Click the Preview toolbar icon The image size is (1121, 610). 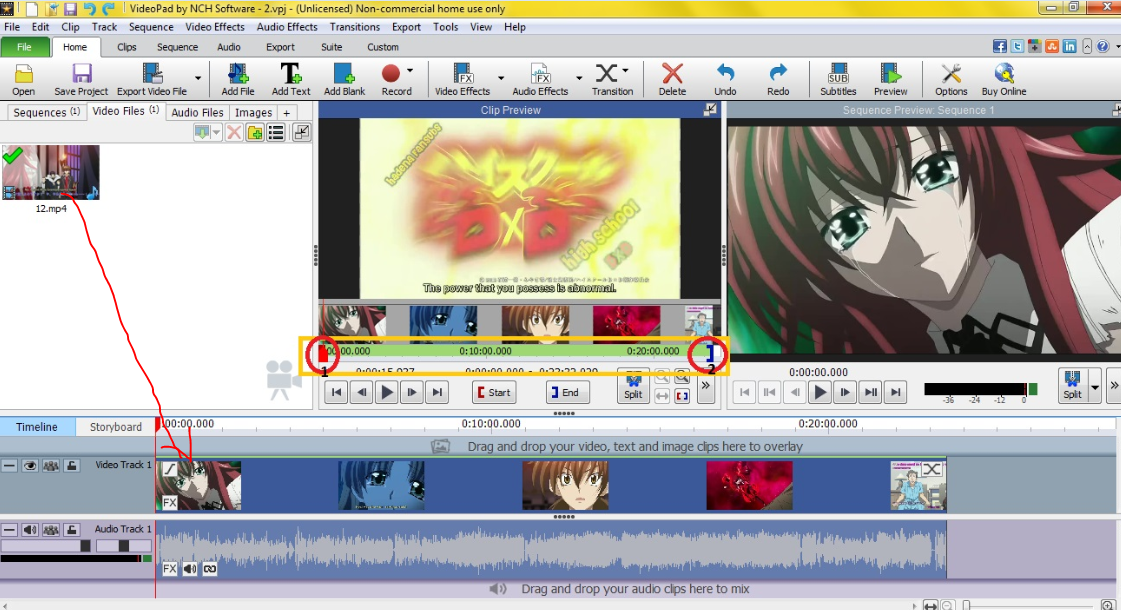coord(890,80)
